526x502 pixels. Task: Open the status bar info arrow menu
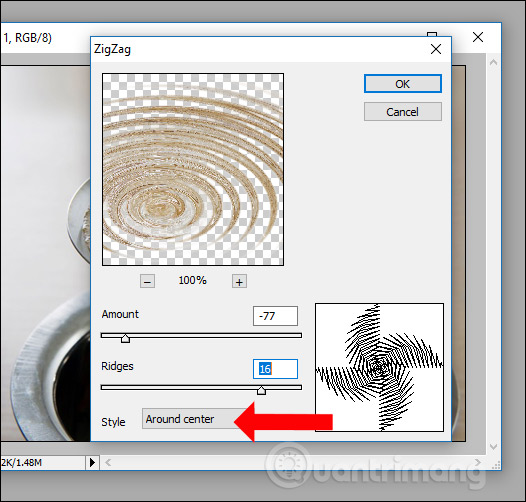coord(92,462)
